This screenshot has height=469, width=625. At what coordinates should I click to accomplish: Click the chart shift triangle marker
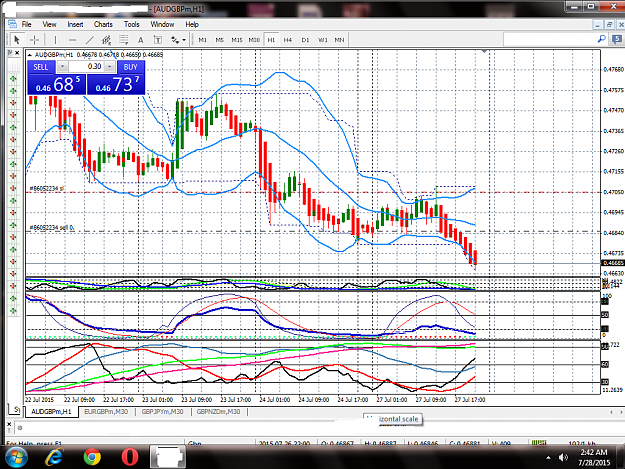484,51
